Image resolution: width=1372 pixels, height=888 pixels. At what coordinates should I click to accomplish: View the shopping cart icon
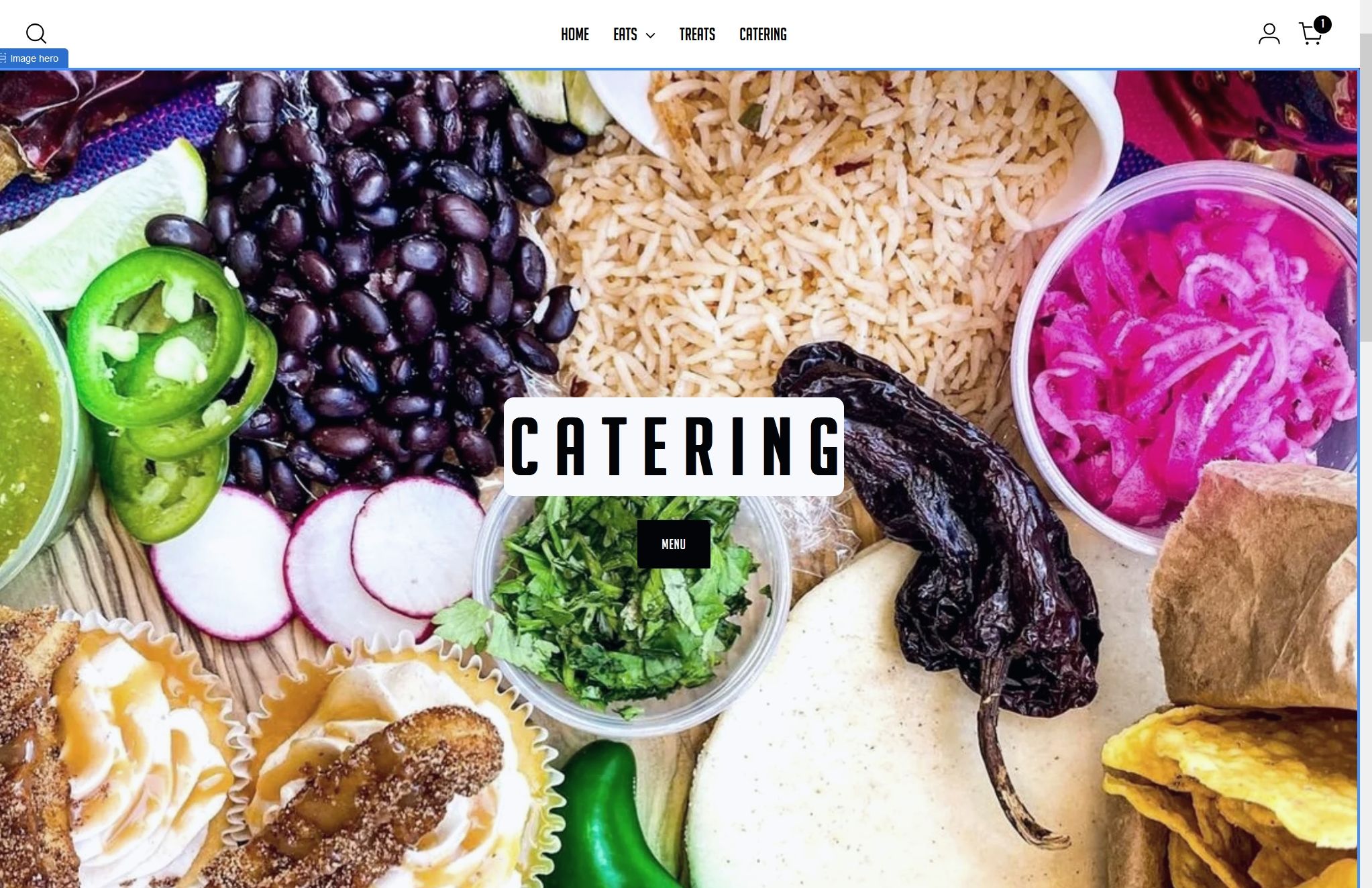point(1310,34)
